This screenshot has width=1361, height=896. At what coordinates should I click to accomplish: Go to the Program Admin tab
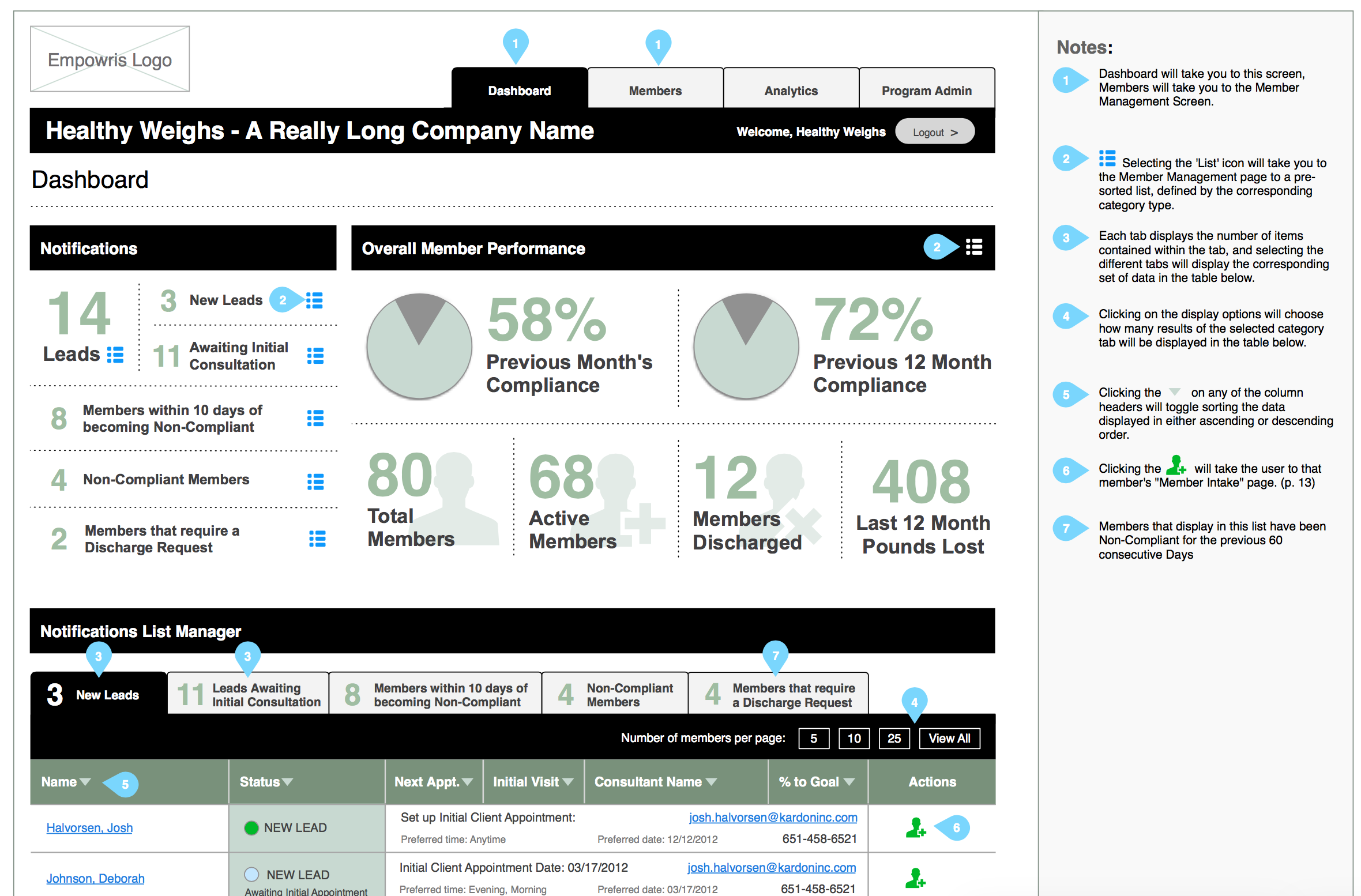[927, 88]
